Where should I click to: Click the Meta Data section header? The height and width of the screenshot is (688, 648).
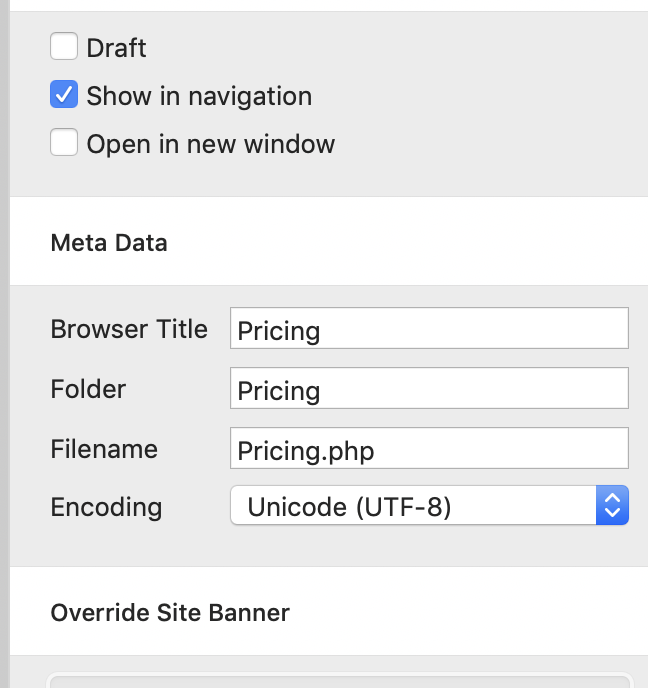109,243
